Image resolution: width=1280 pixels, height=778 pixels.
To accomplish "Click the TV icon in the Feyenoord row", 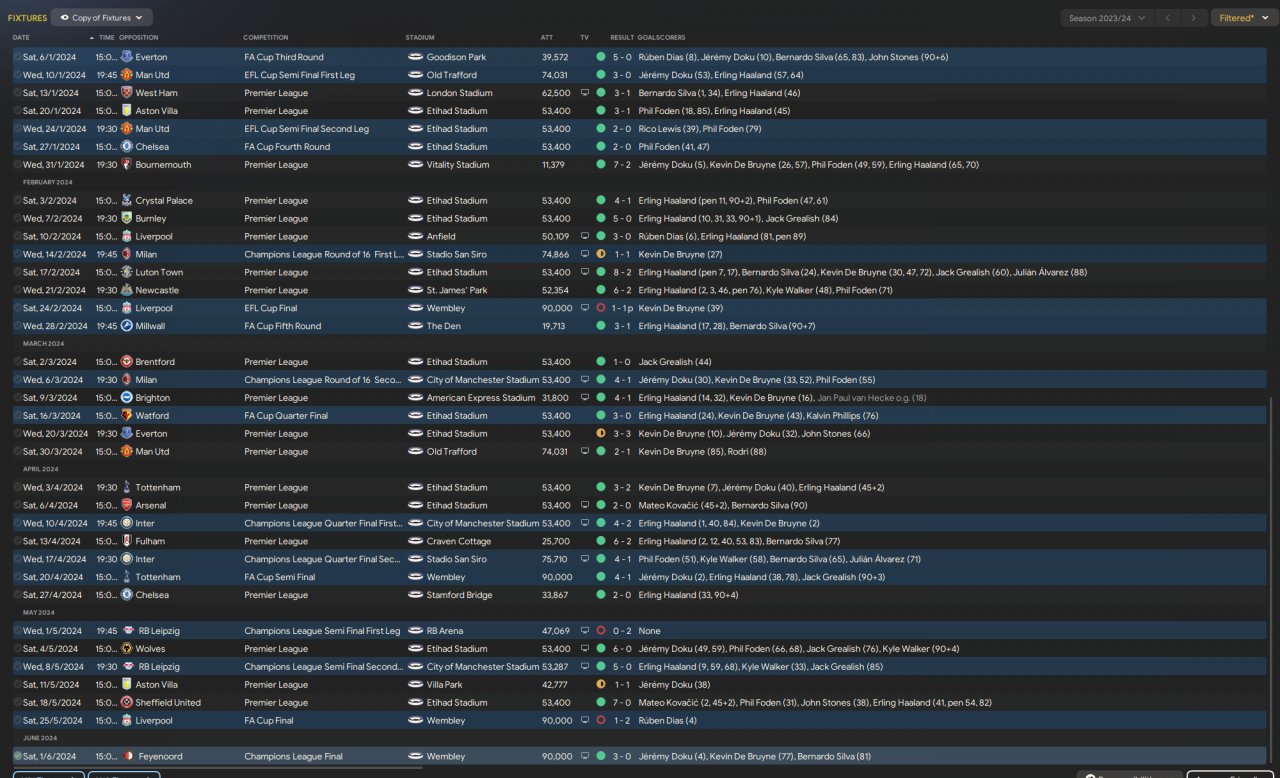I will pos(585,757).
